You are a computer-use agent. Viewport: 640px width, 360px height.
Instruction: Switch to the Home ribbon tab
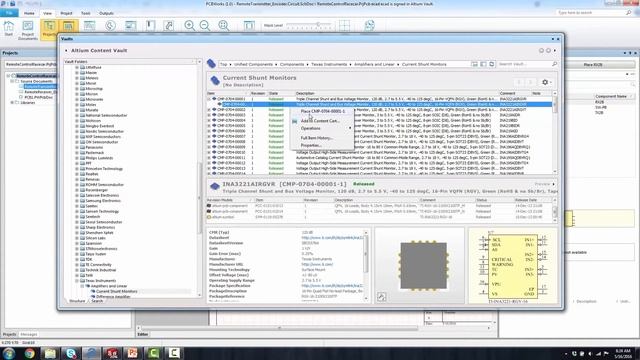click(29, 13)
